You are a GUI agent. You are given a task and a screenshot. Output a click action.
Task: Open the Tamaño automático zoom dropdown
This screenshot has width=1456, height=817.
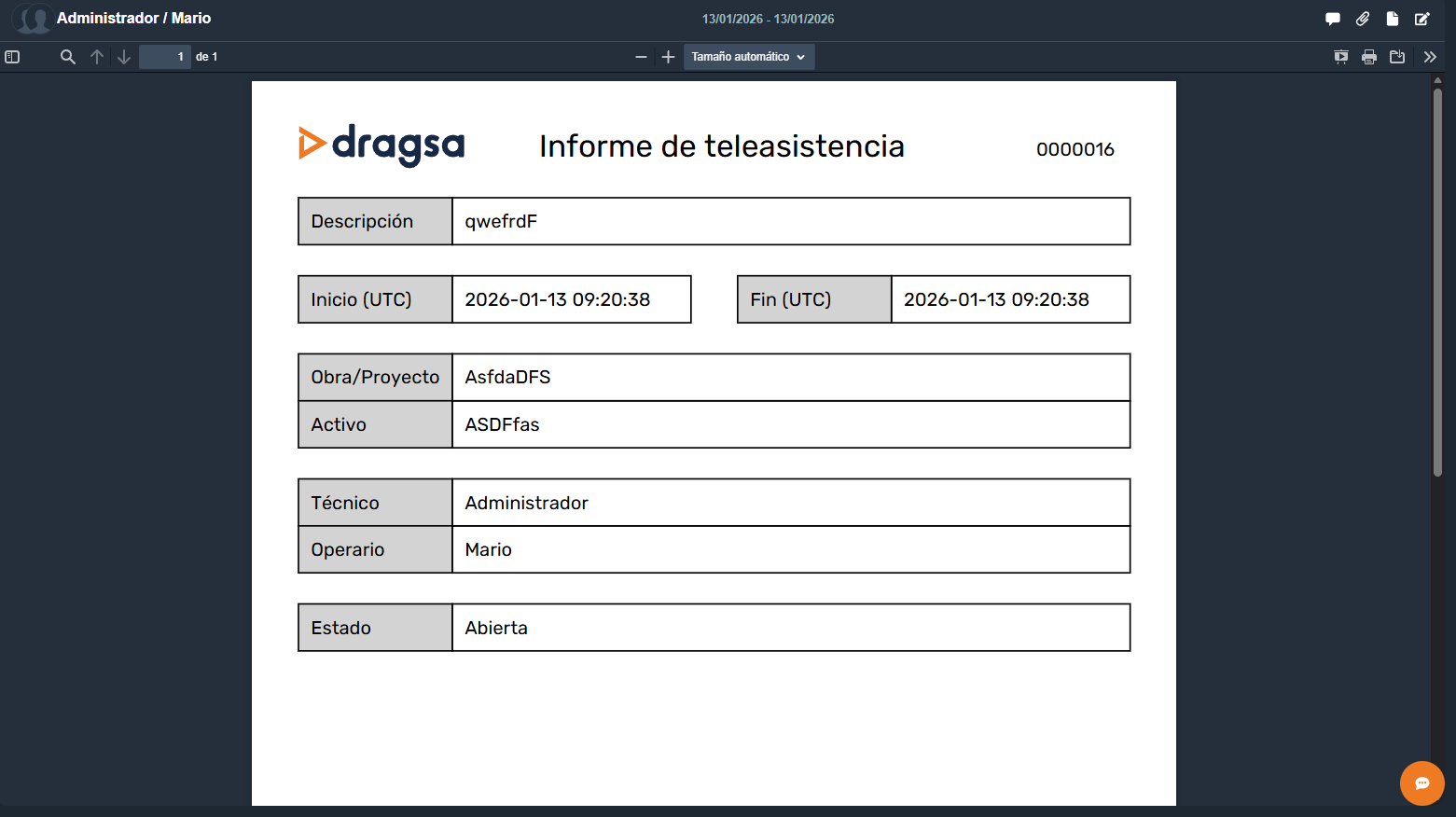point(748,57)
